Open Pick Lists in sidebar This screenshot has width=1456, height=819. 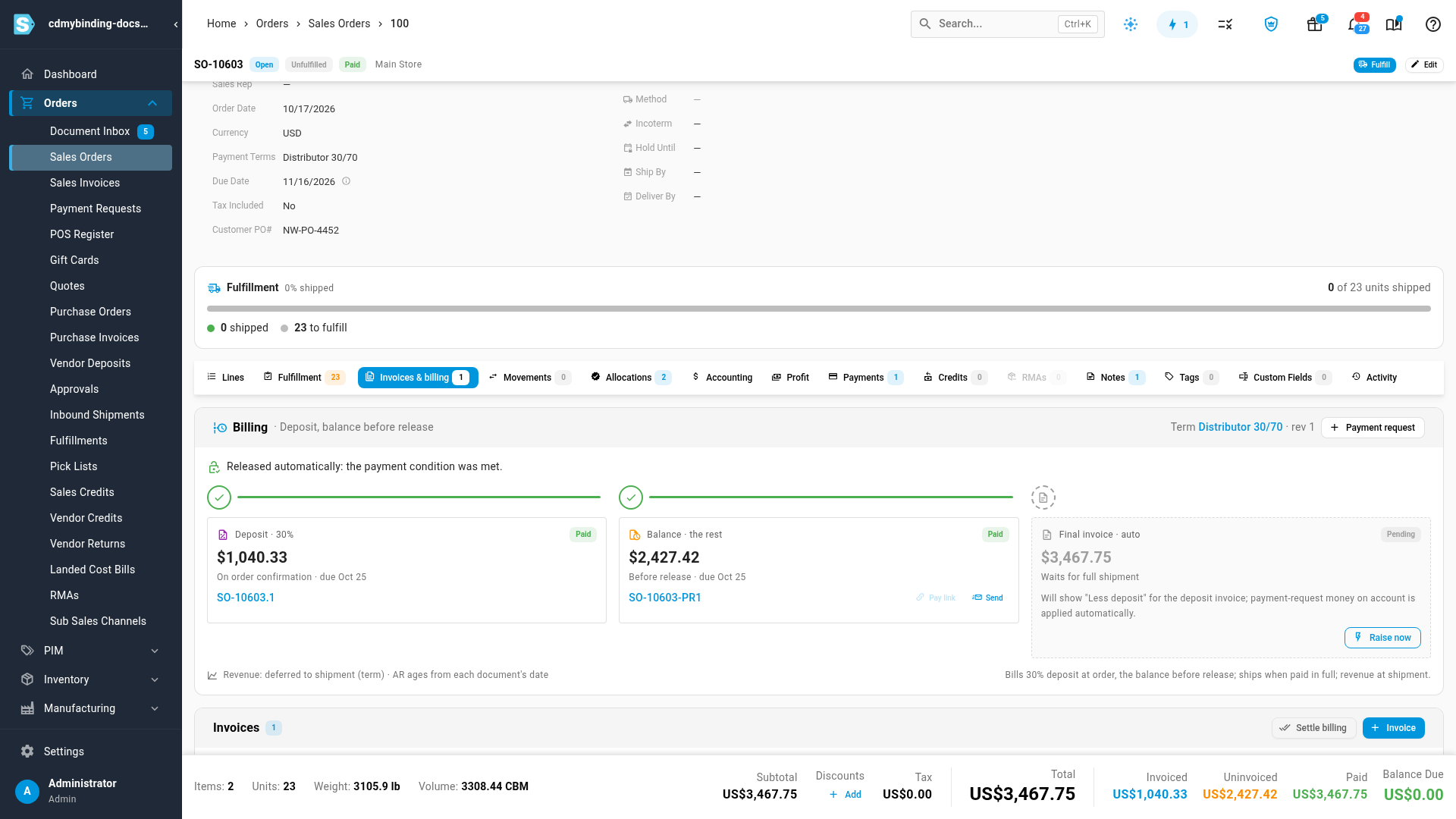pyautogui.click(x=90, y=466)
